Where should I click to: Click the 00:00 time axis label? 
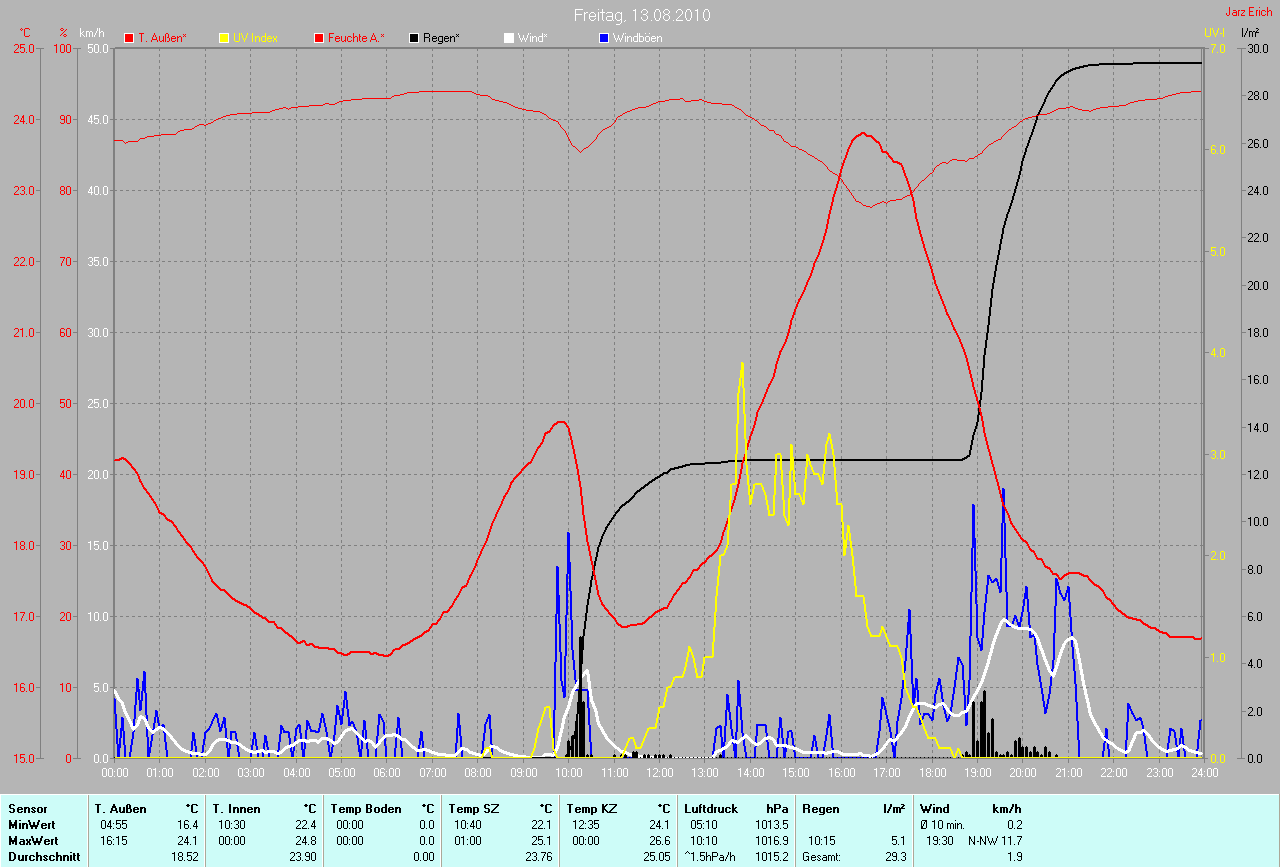115,772
